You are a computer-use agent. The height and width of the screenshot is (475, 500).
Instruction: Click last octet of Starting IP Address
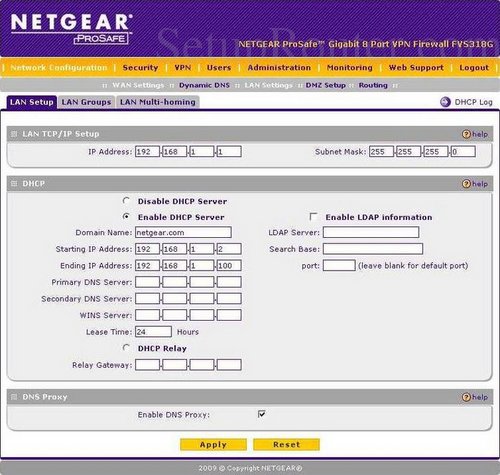point(229,249)
